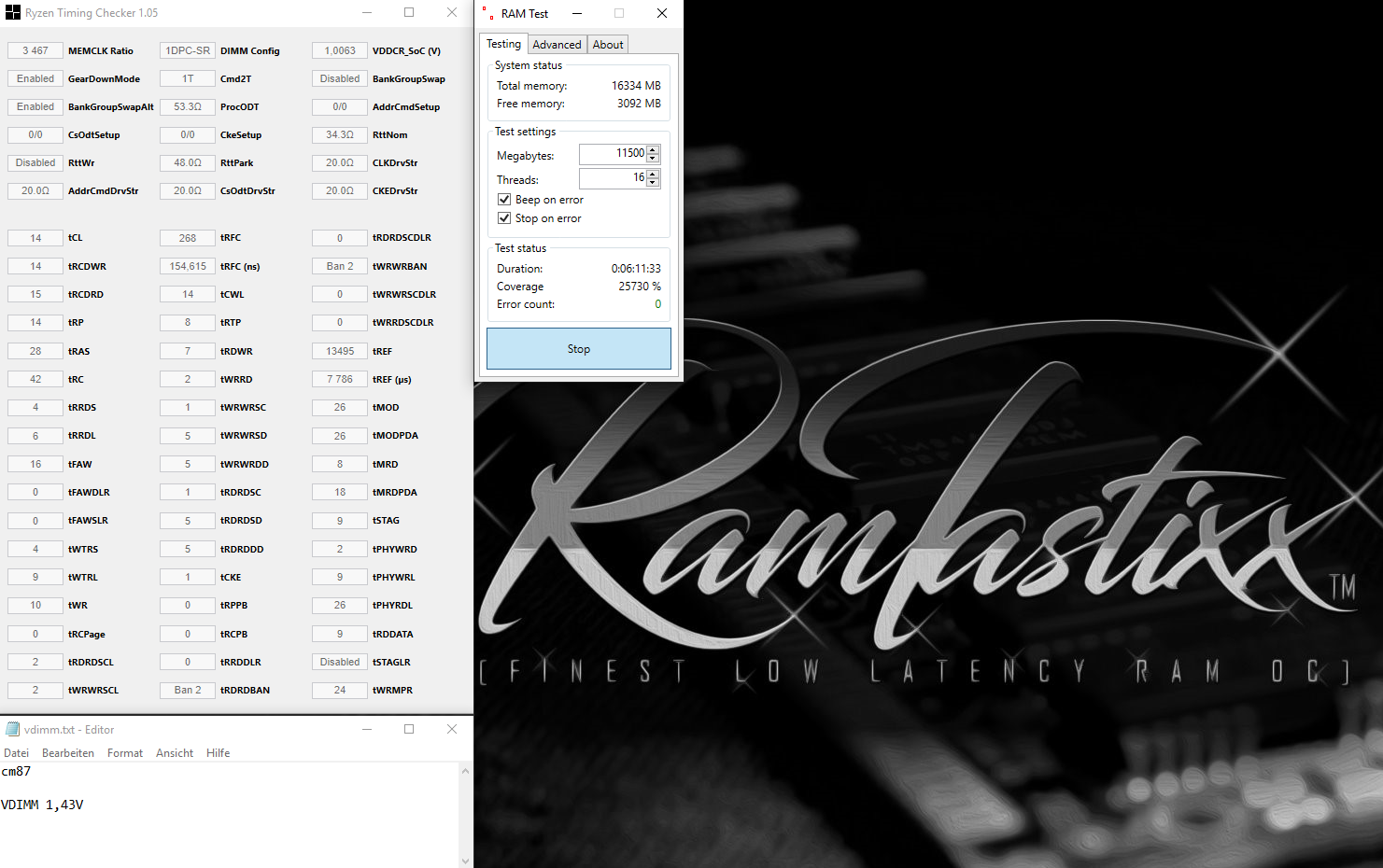Click the RttWr Disabled field

(x=35, y=163)
